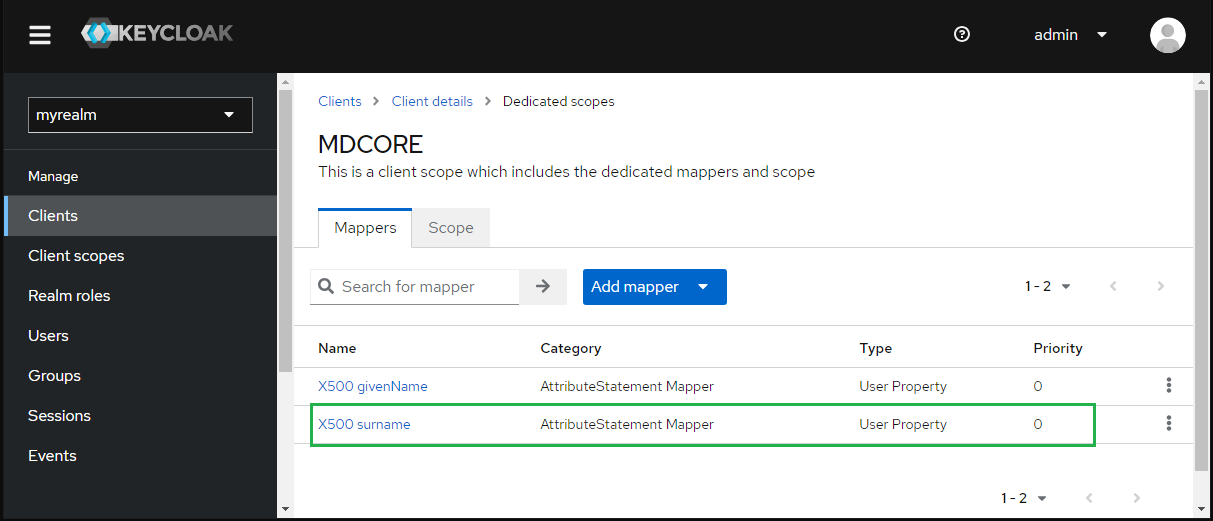Open kebab menu for X500 surname
The width and height of the screenshot is (1213, 521).
click(1168, 424)
